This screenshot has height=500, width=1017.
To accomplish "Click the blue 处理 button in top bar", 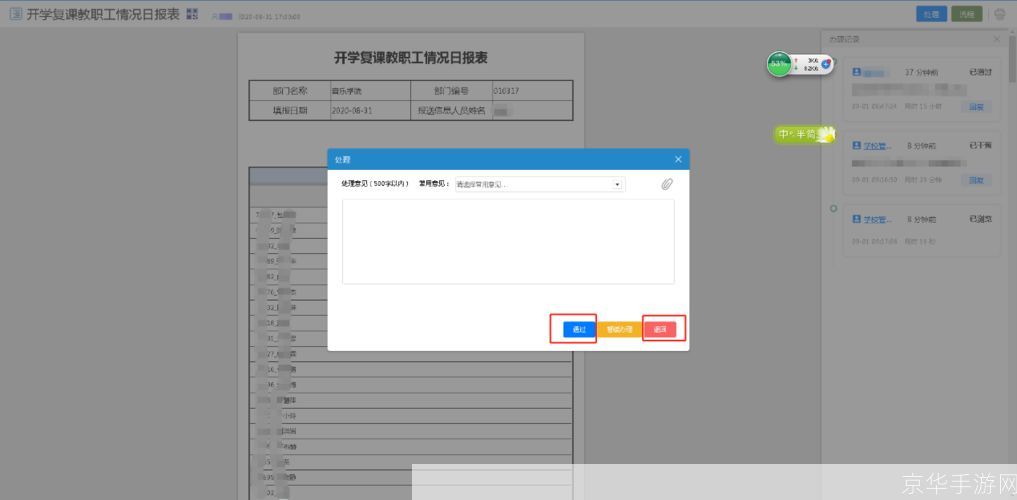I will point(931,14).
